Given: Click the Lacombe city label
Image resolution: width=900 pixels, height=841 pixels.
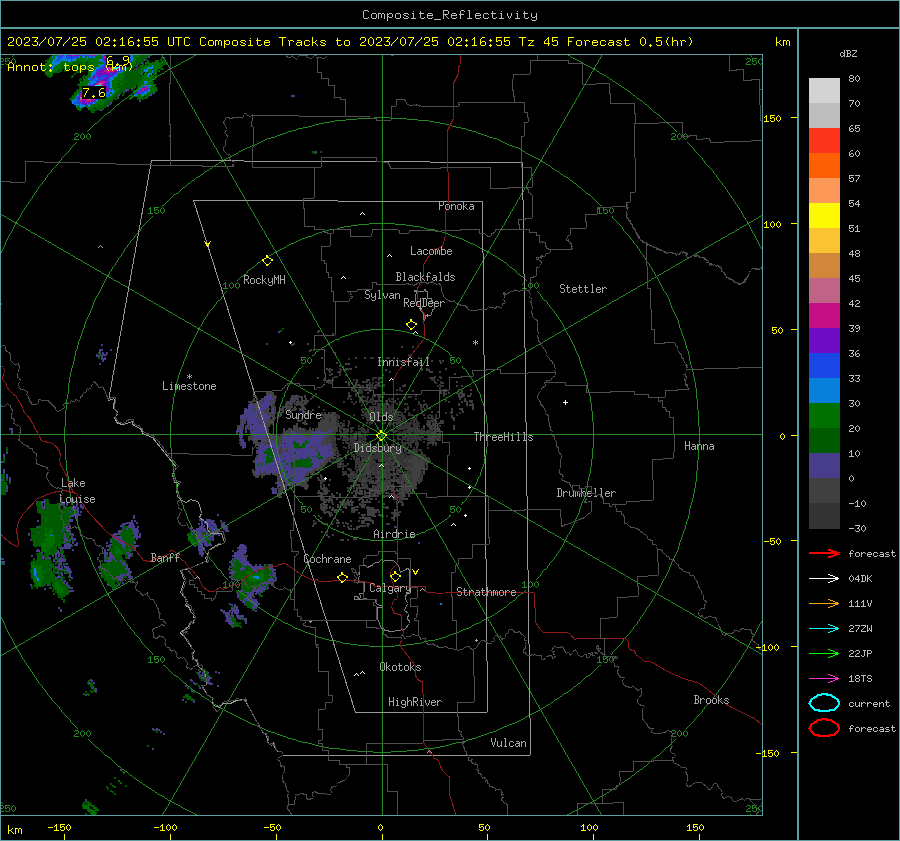Looking at the screenshot, I should point(431,251).
